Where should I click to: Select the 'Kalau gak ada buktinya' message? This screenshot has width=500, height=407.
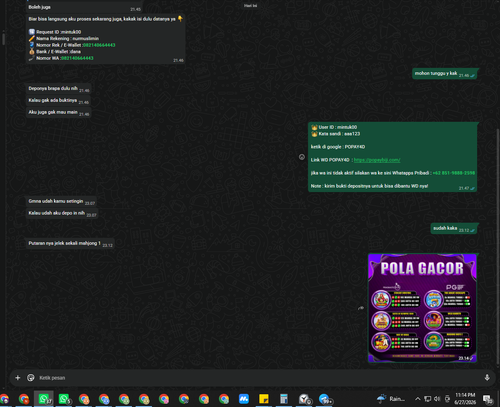point(58,101)
